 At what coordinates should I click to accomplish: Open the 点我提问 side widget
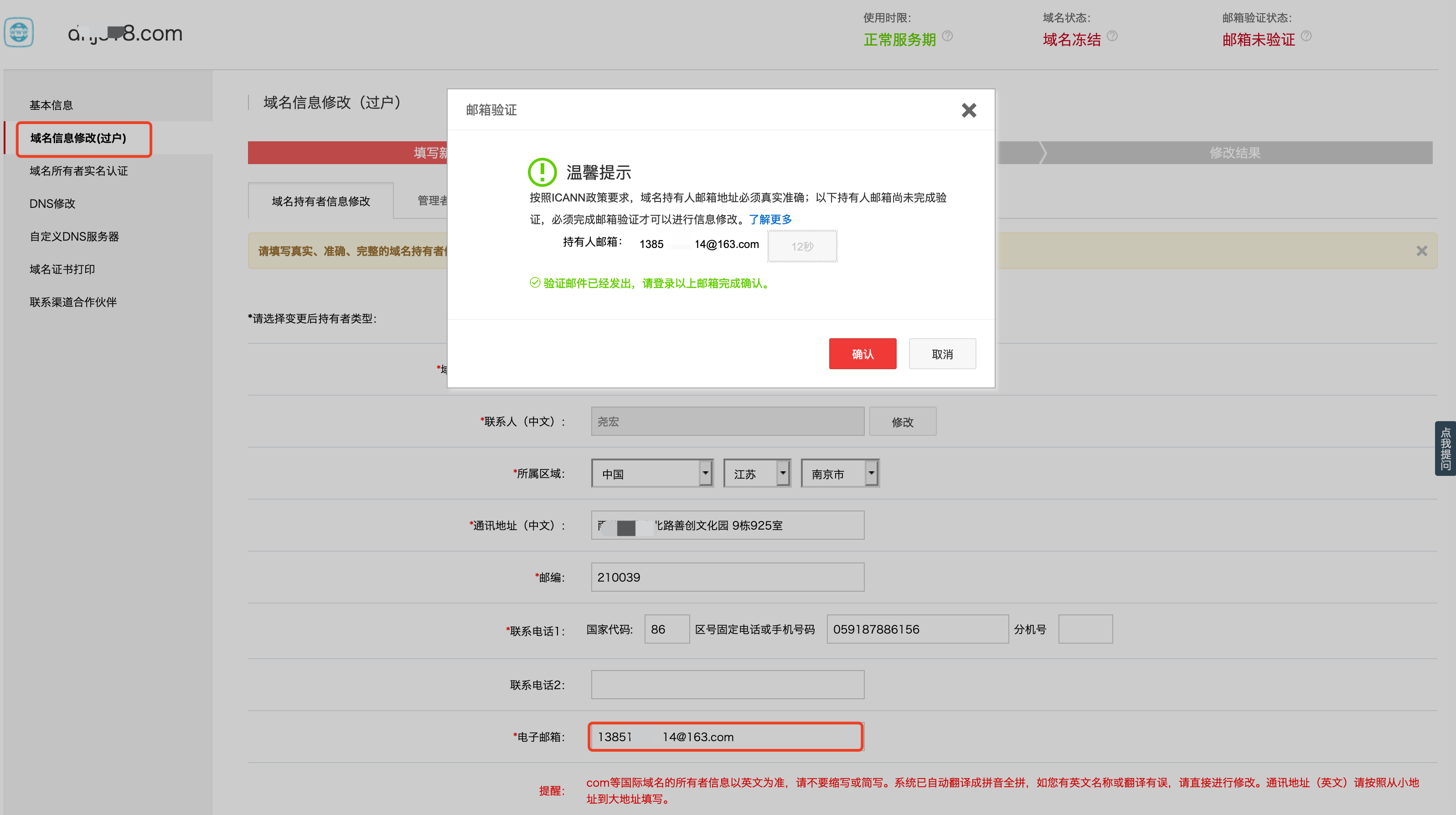pyautogui.click(x=1445, y=449)
